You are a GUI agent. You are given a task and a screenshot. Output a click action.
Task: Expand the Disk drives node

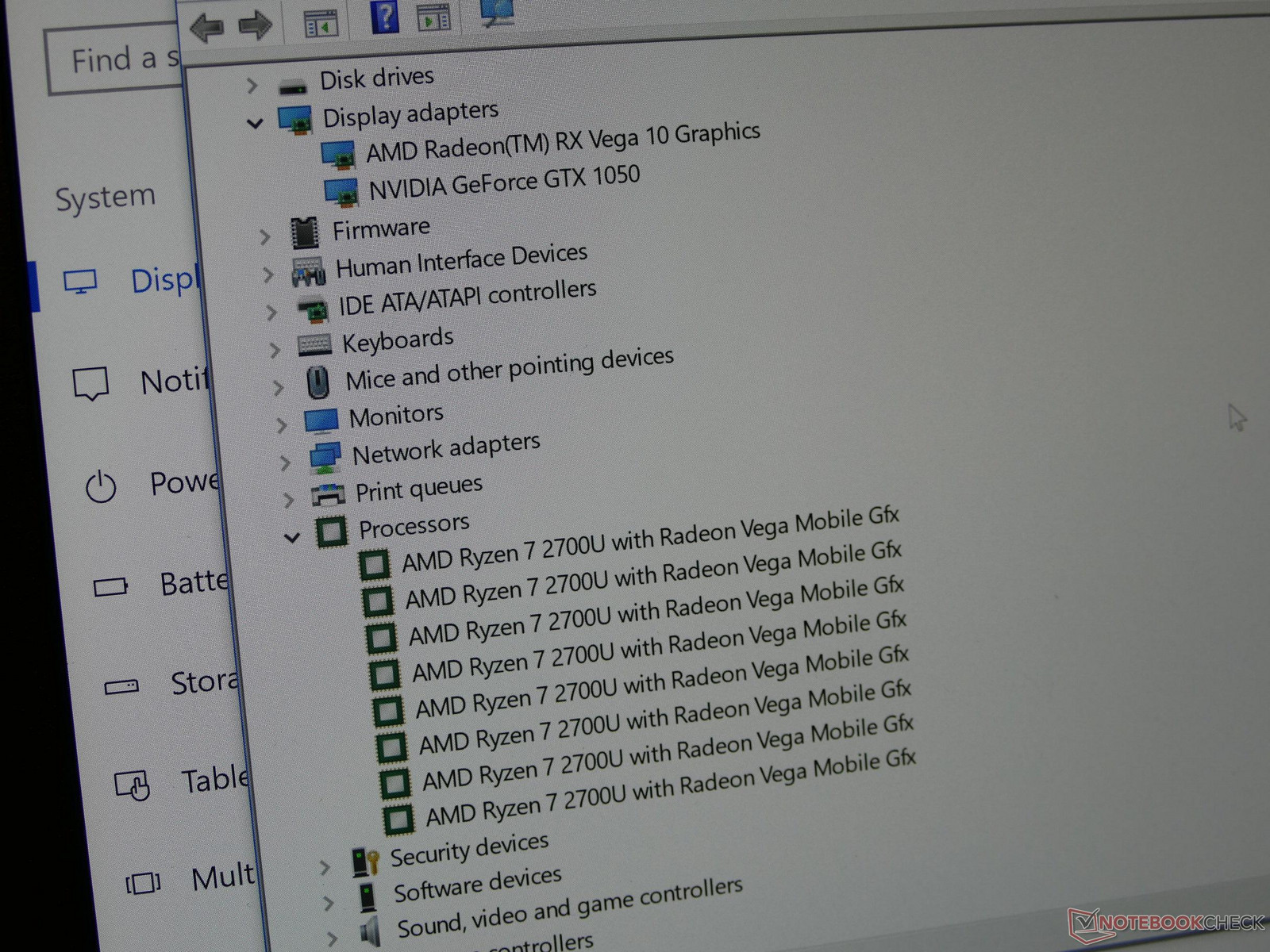(x=252, y=85)
